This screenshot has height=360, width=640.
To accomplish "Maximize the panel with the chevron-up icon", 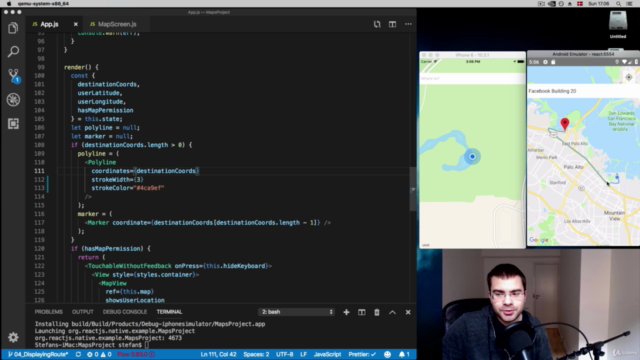I will (x=392, y=312).
